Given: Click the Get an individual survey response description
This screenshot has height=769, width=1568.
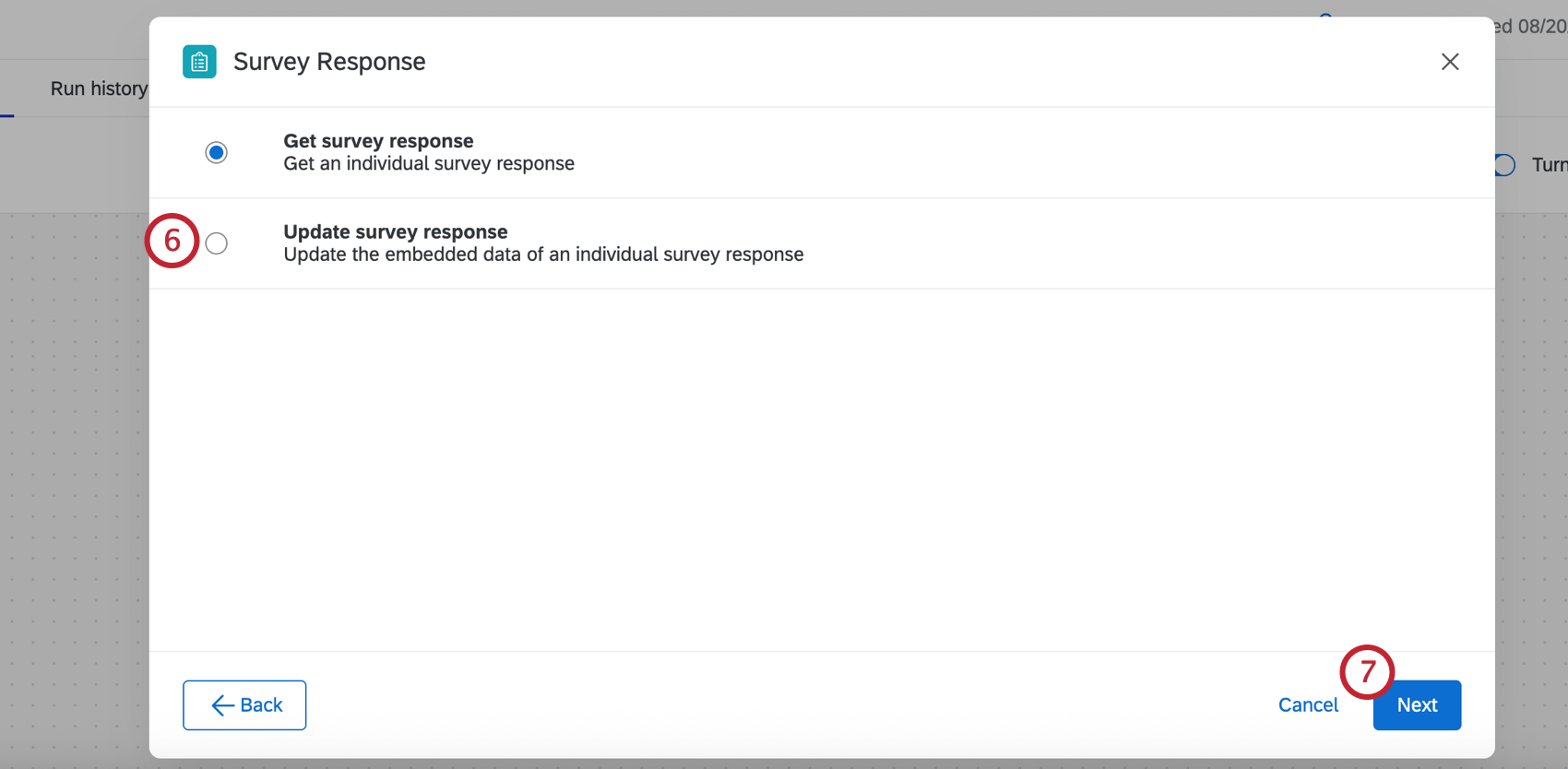Looking at the screenshot, I should pos(429,163).
